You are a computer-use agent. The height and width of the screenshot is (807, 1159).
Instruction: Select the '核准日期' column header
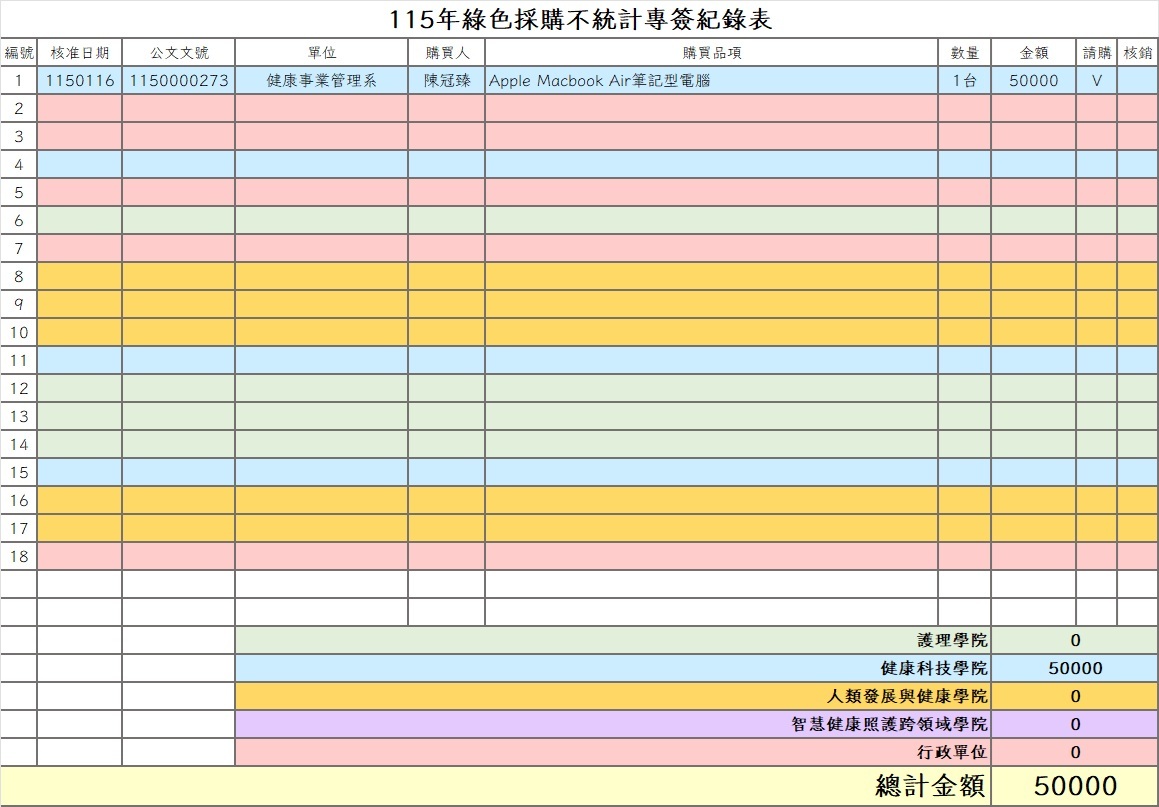[79, 52]
